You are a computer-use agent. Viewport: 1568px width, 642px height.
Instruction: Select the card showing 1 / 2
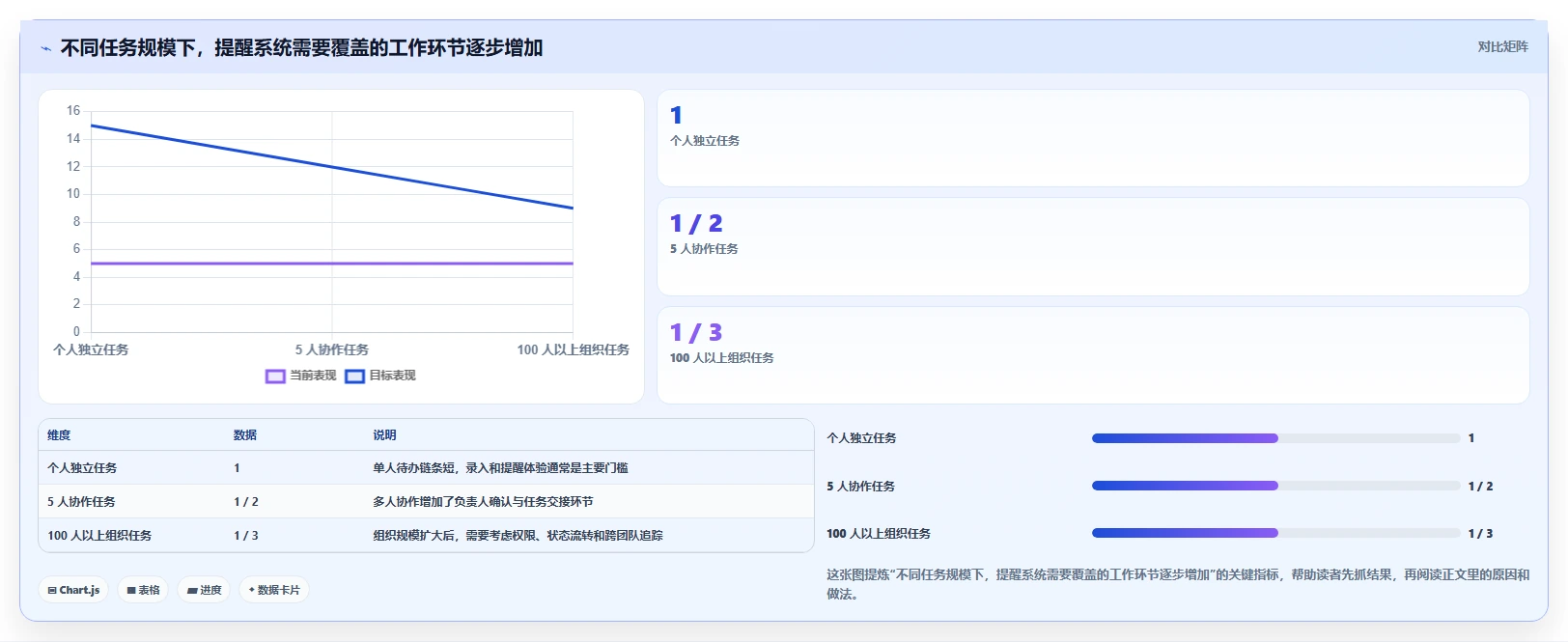coord(1093,246)
